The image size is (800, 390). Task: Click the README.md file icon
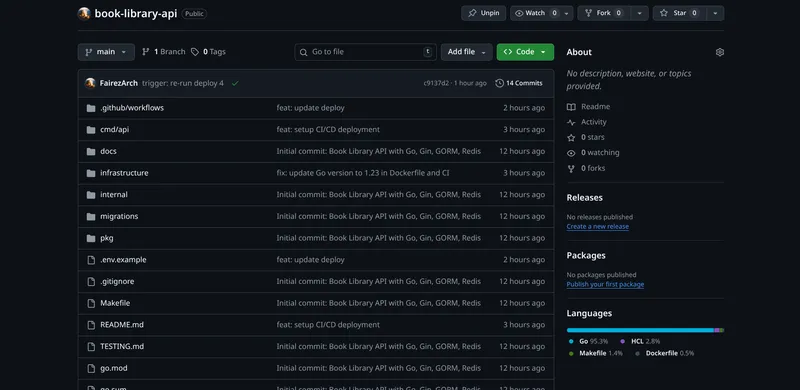[91, 325]
